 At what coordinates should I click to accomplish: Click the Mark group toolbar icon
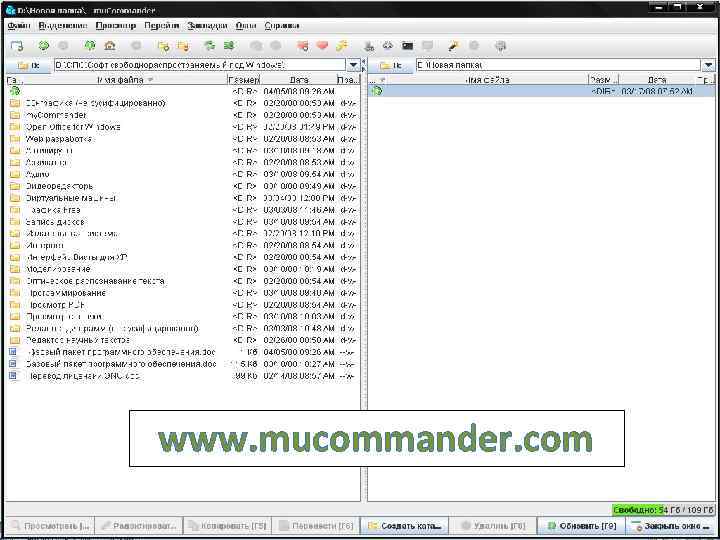click(x=163, y=46)
